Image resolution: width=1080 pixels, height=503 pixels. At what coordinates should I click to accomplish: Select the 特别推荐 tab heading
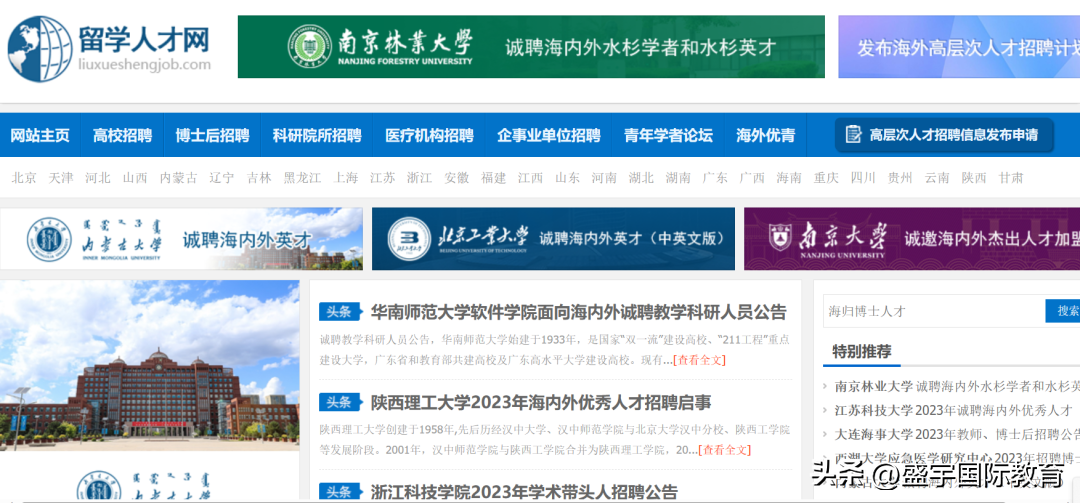click(x=862, y=351)
